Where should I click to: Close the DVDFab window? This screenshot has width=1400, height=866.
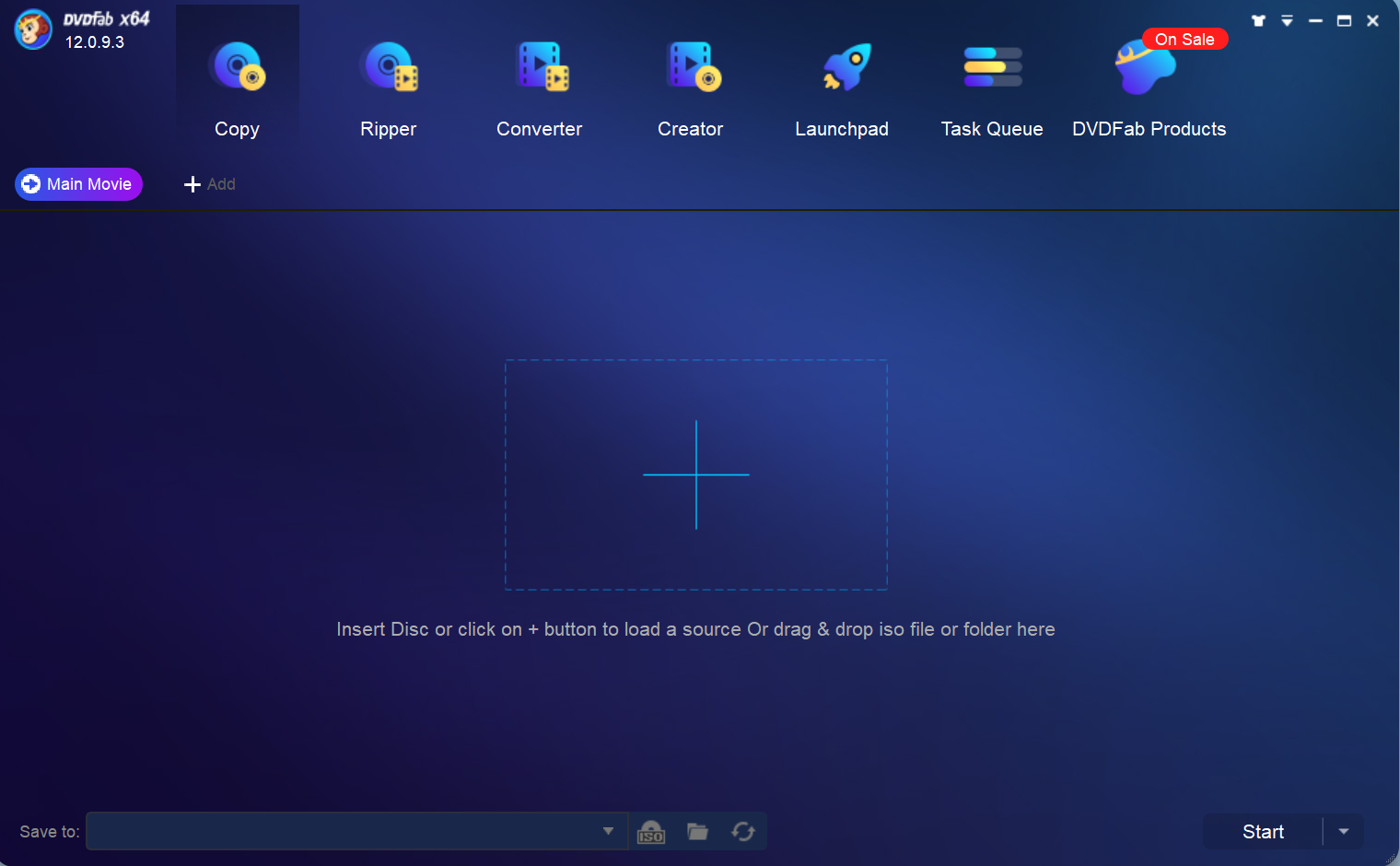(1373, 20)
